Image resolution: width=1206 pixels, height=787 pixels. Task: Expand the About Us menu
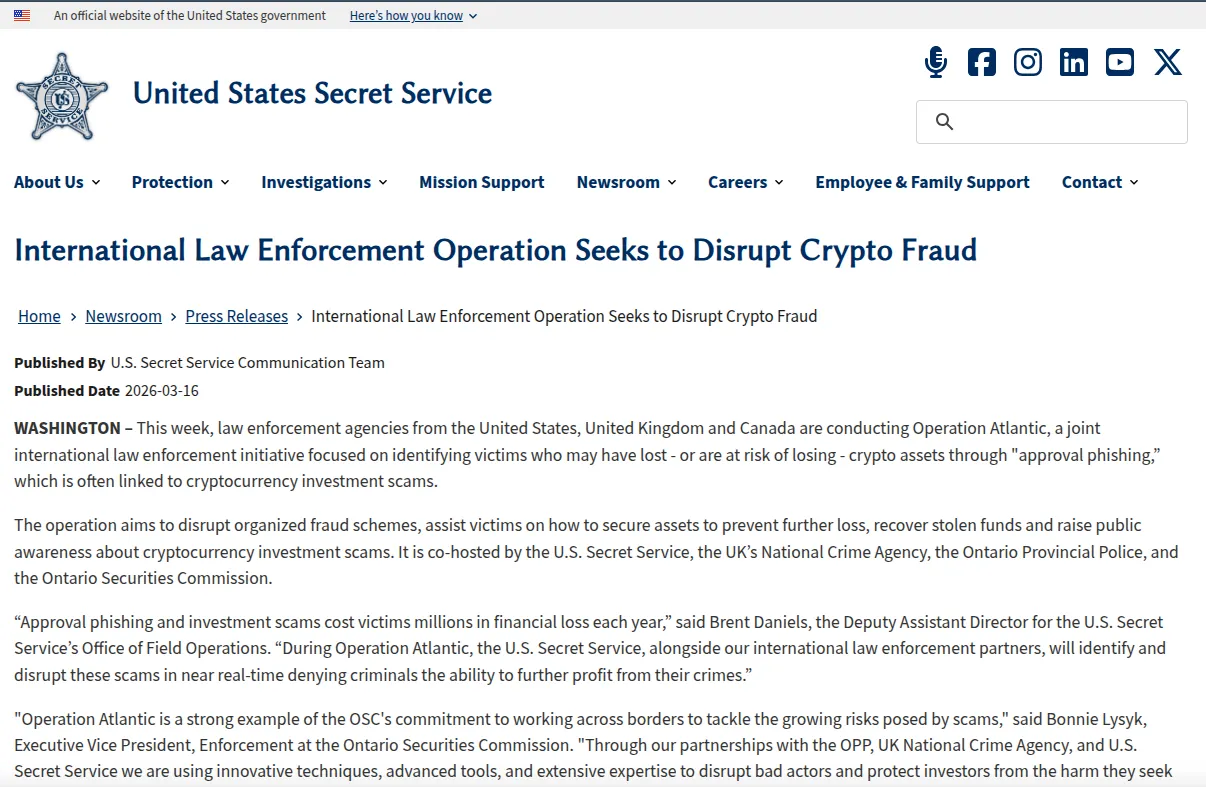pos(57,182)
